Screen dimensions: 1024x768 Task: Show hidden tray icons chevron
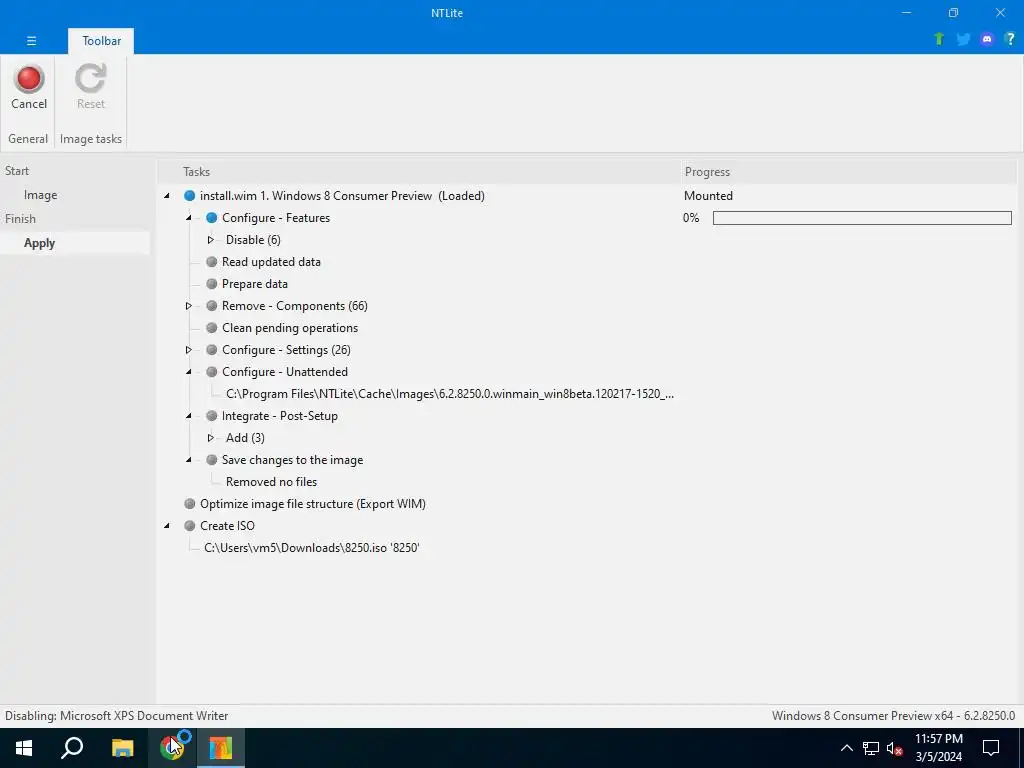846,748
